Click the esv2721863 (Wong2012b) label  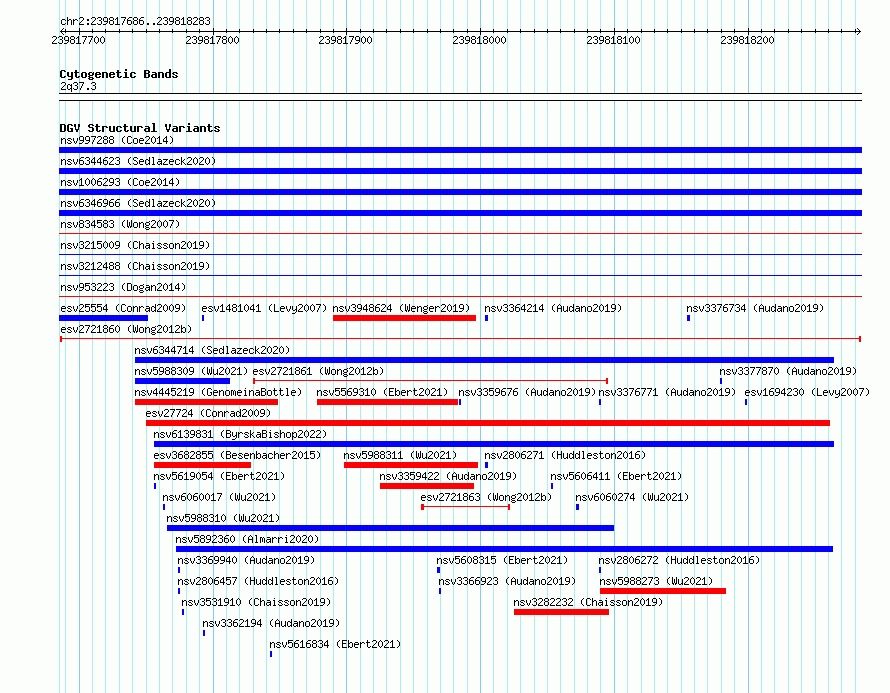(486, 497)
